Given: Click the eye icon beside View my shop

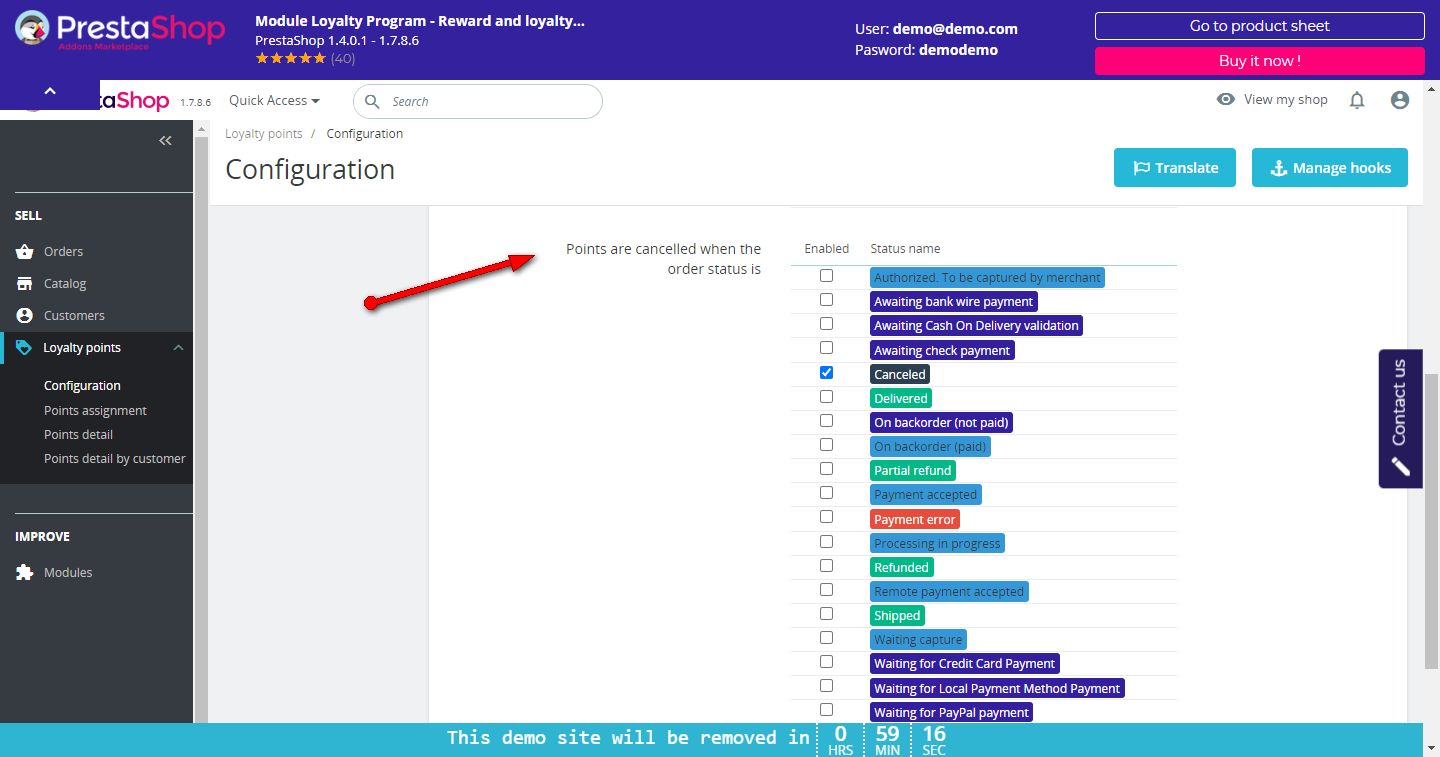Looking at the screenshot, I should coord(1226,99).
